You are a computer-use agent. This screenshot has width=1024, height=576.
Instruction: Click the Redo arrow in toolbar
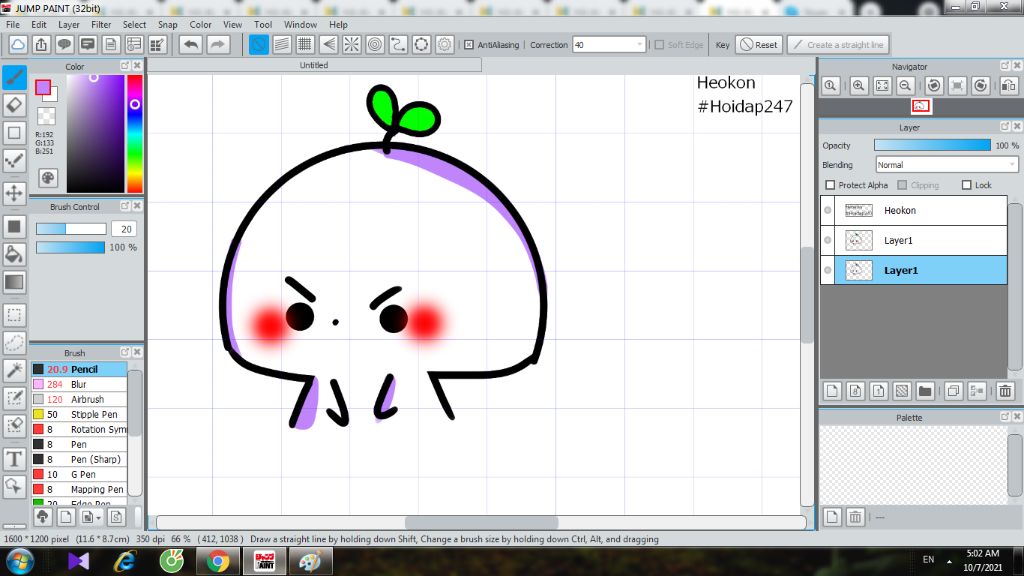pyautogui.click(x=217, y=44)
